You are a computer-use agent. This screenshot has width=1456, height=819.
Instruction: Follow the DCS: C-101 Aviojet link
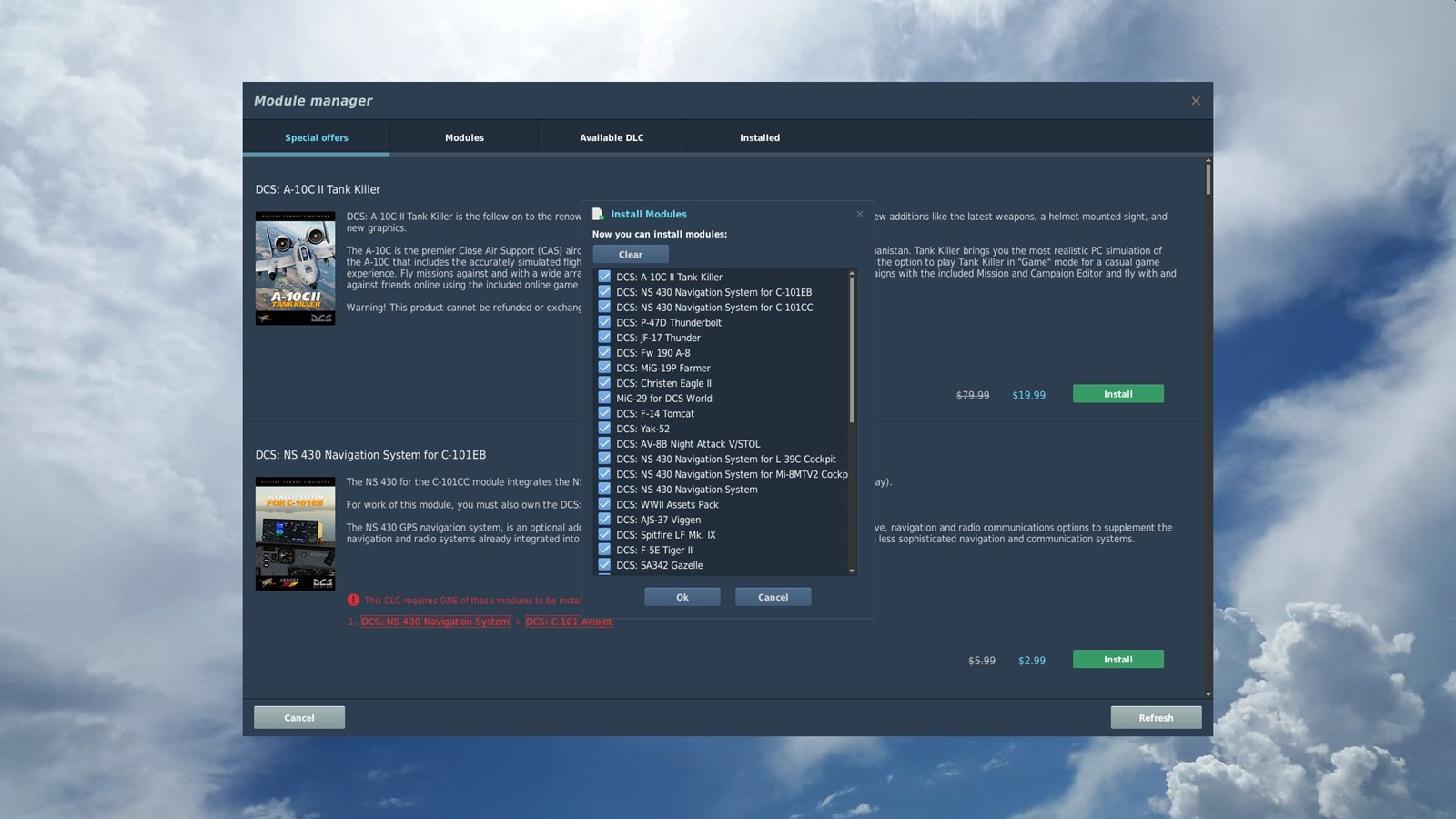(569, 622)
